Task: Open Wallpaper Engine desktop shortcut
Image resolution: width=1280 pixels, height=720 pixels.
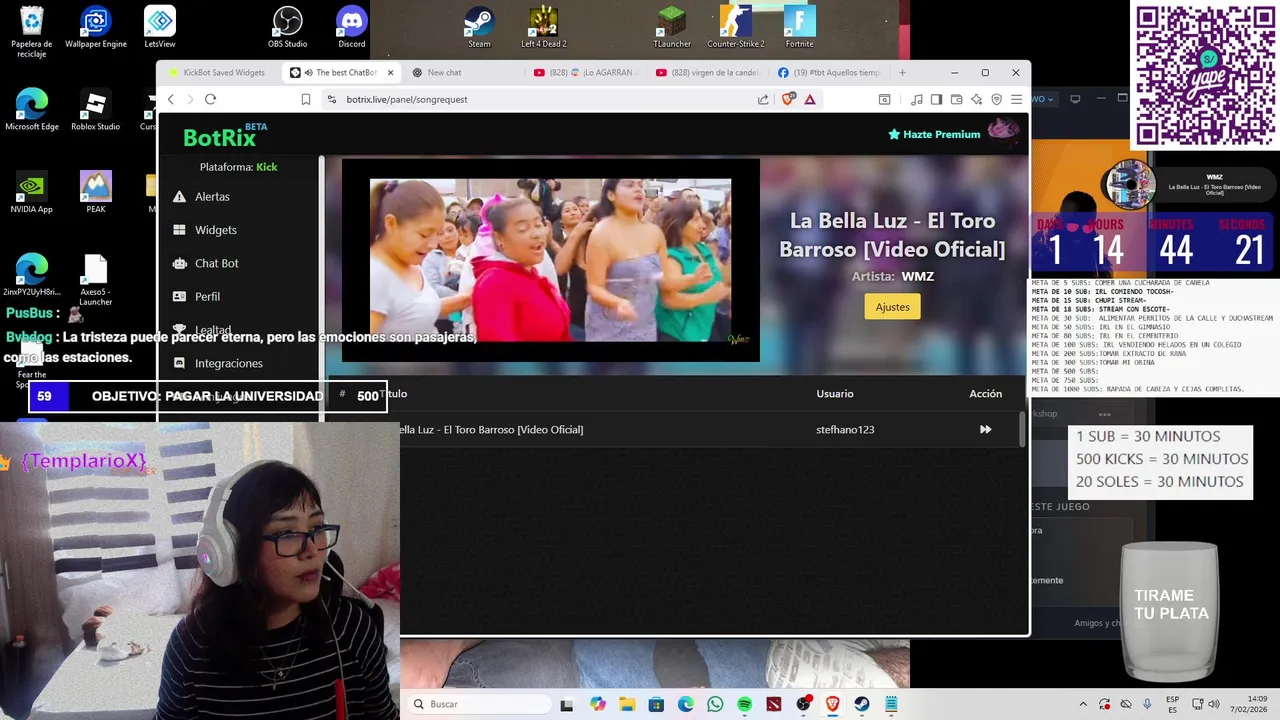Action: [96, 27]
